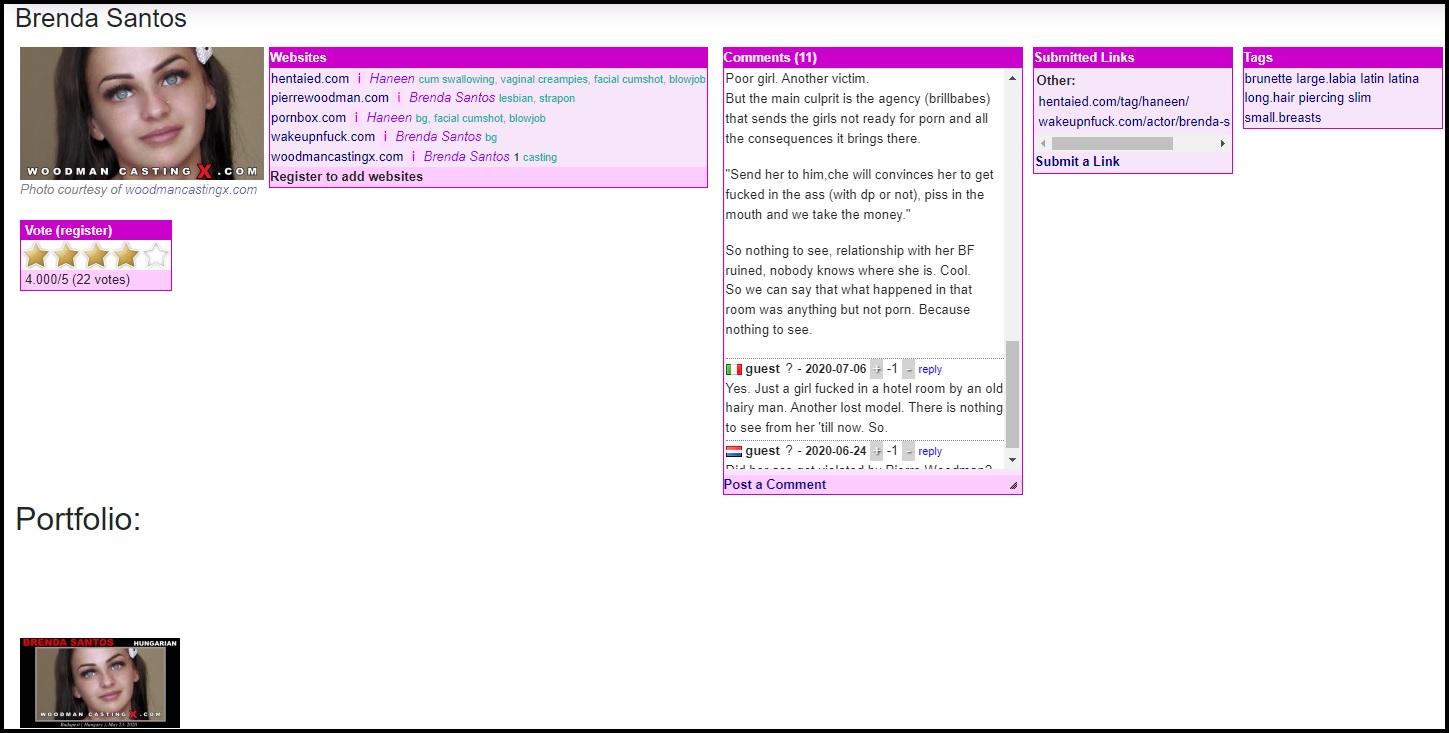1449x733 pixels.
Task: Open the Portfolio thumbnail image
Action: tap(100, 683)
